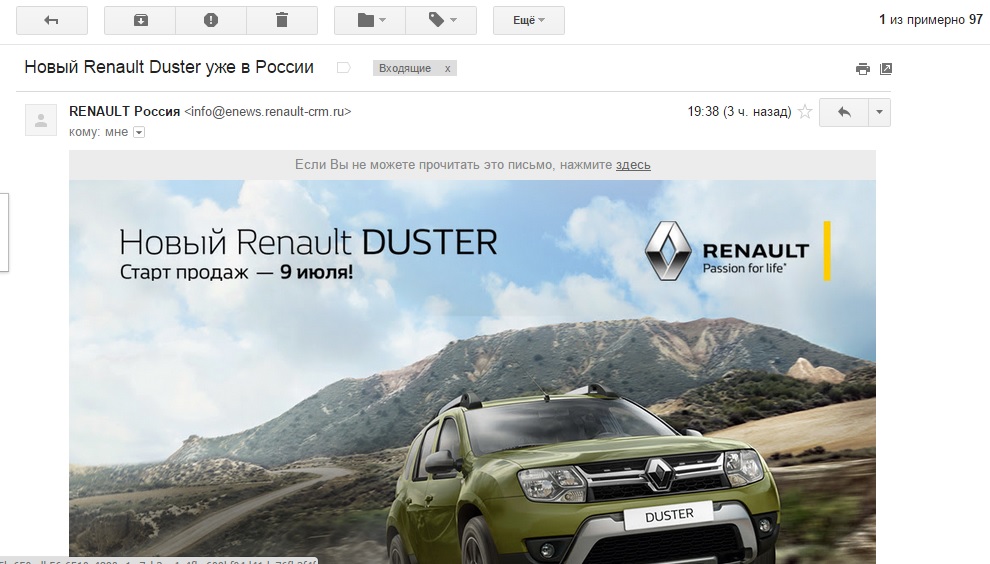Print the email using printer icon
The height and width of the screenshot is (564, 990).
862,69
